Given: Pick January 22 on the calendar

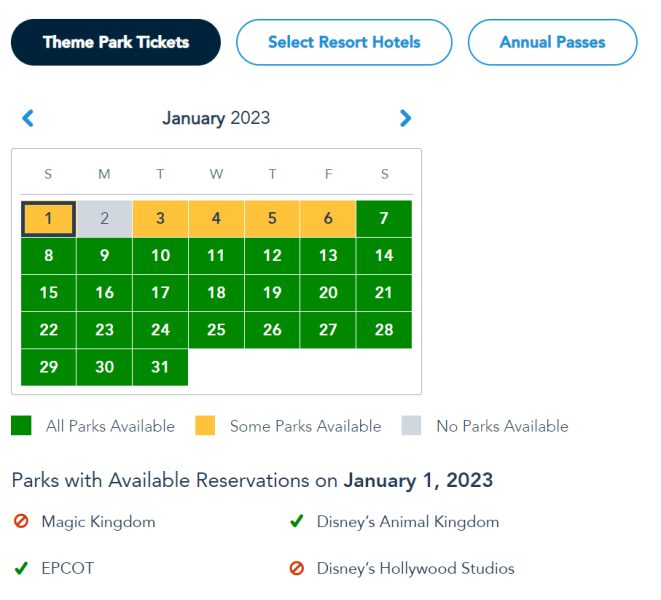Looking at the screenshot, I should coord(48,330).
